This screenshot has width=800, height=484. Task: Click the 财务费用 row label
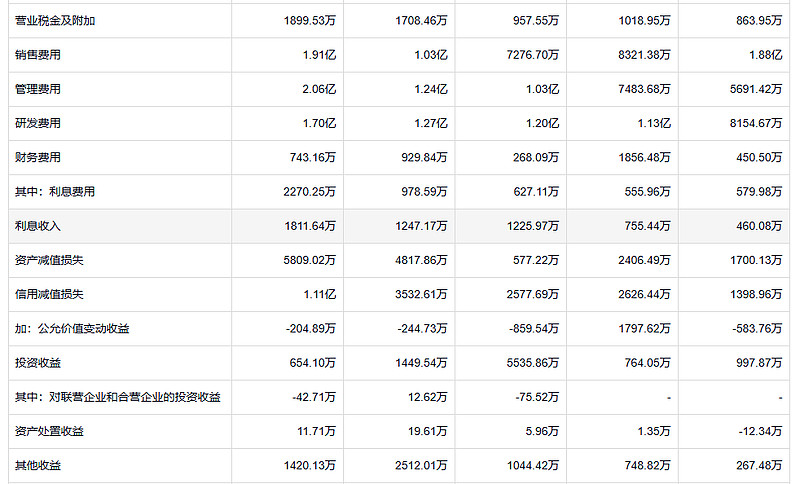[38, 157]
